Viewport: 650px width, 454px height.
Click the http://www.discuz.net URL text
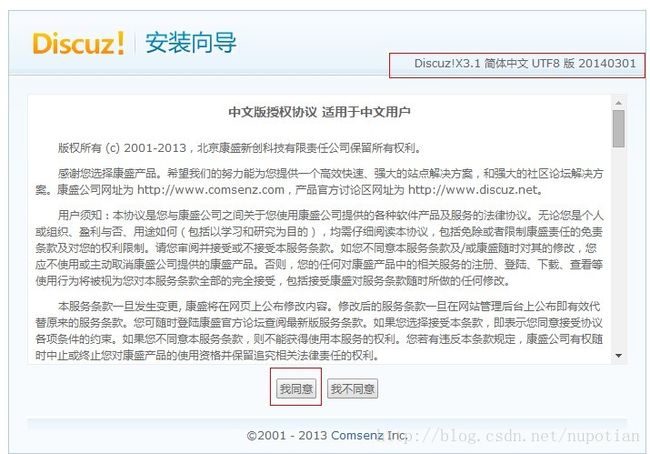click(x=473, y=190)
